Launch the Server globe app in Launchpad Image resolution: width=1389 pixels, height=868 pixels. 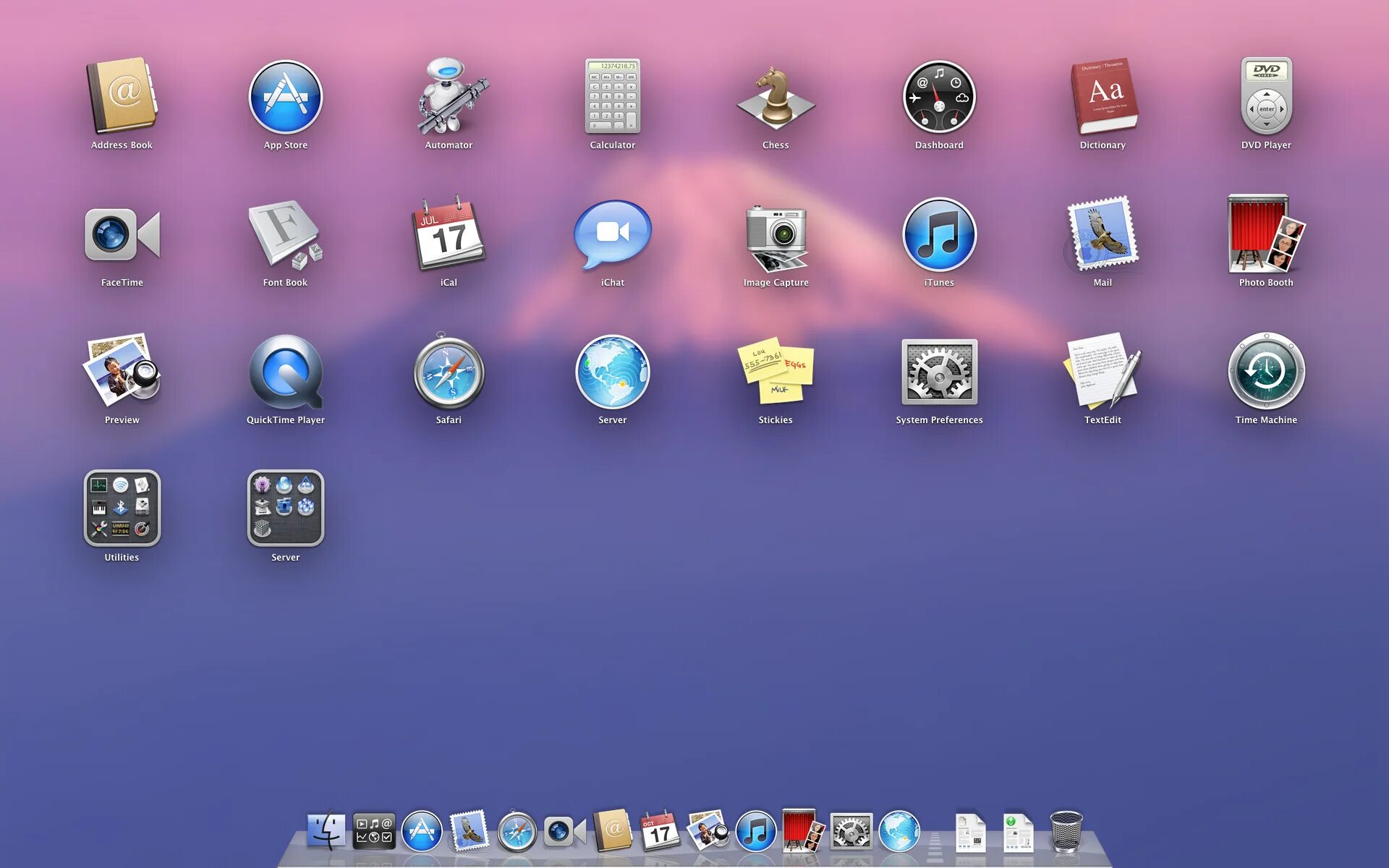613,372
